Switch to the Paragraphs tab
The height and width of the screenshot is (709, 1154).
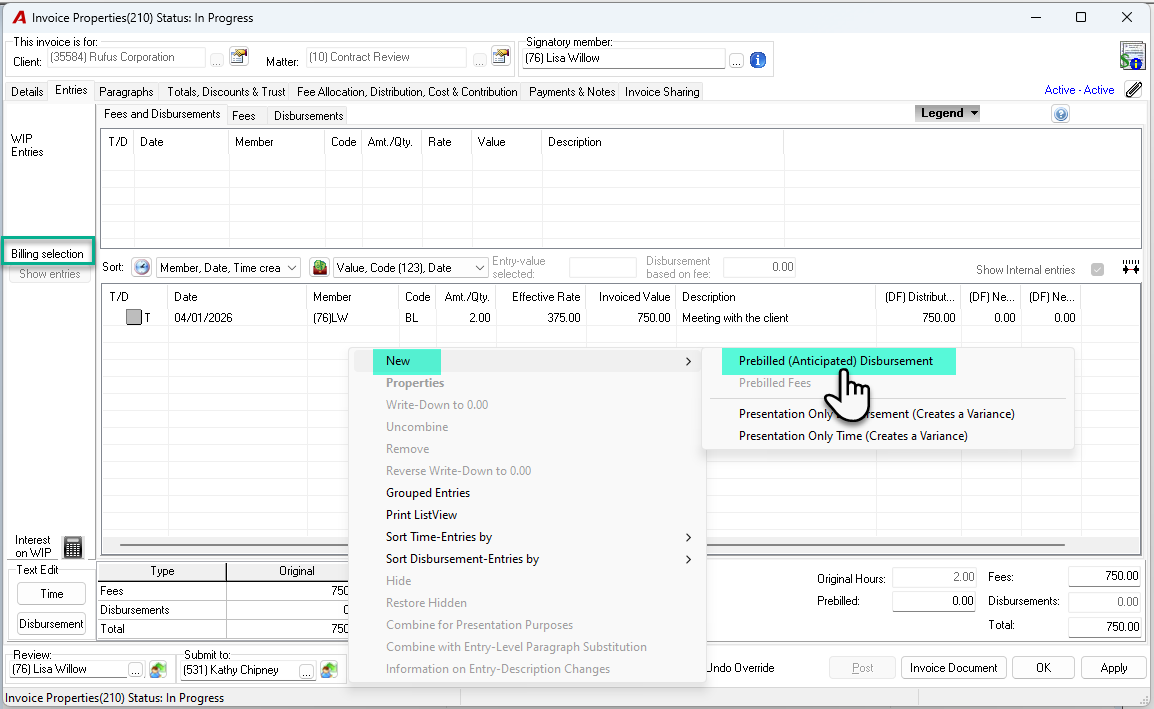pos(127,91)
